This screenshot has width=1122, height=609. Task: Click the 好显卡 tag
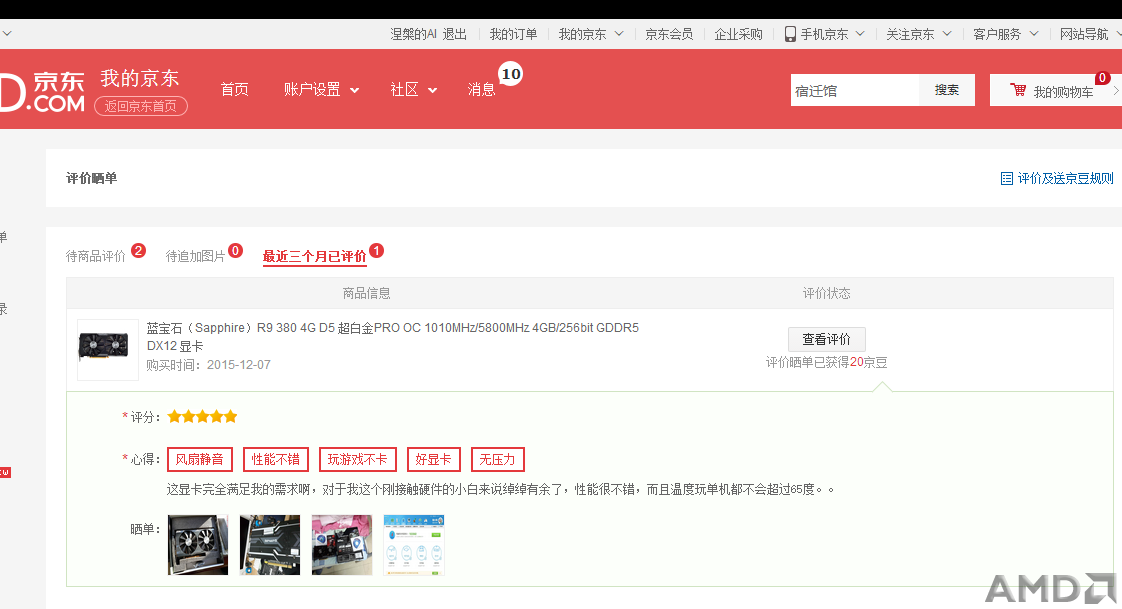pyautogui.click(x=434, y=459)
